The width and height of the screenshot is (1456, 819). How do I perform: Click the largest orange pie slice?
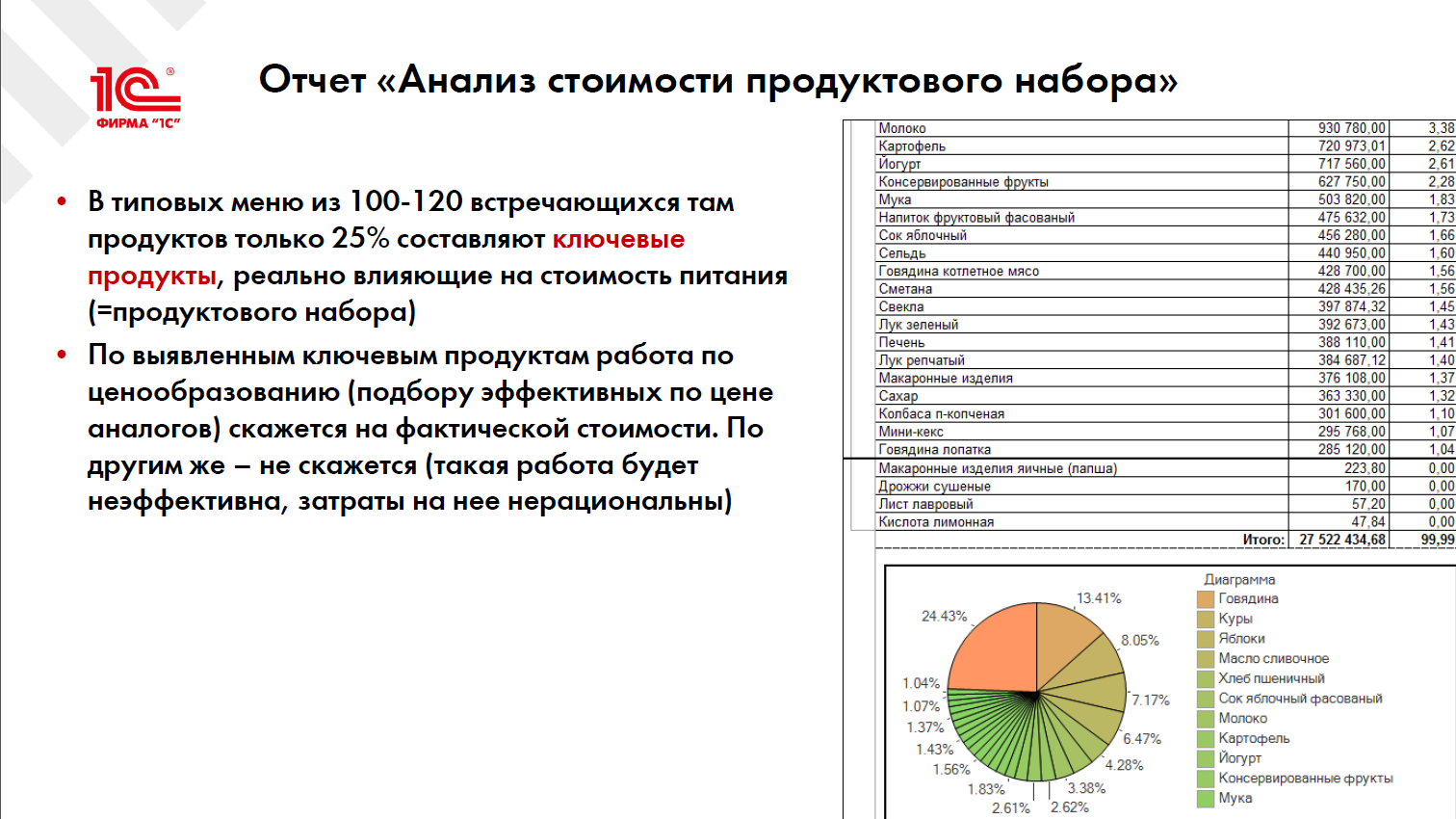pyautogui.click(x=997, y=650)
